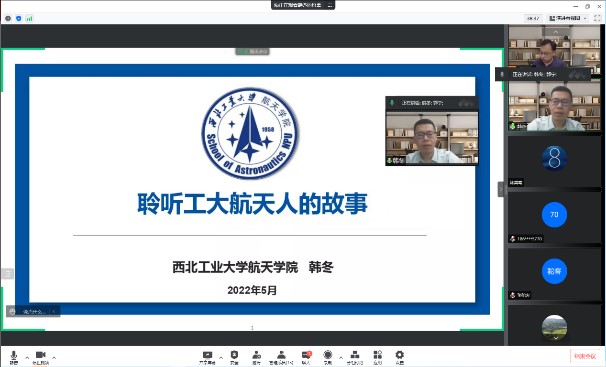Image resolution: width=606 pixels, height=367 pixels.
Task: Toggle meeting recording
Action: coord(328,357)
